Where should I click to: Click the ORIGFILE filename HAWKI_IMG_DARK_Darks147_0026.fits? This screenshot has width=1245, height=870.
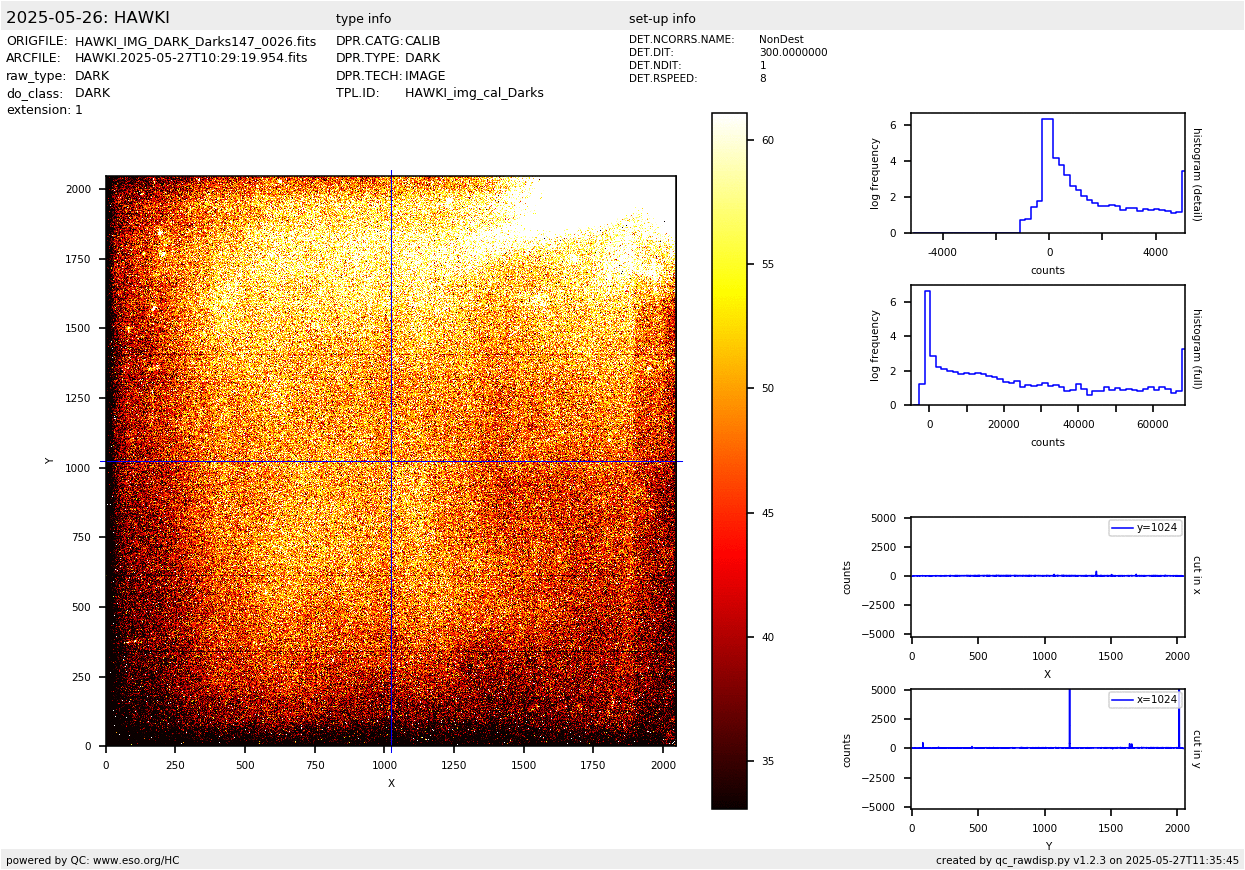(x=195, y=42)
